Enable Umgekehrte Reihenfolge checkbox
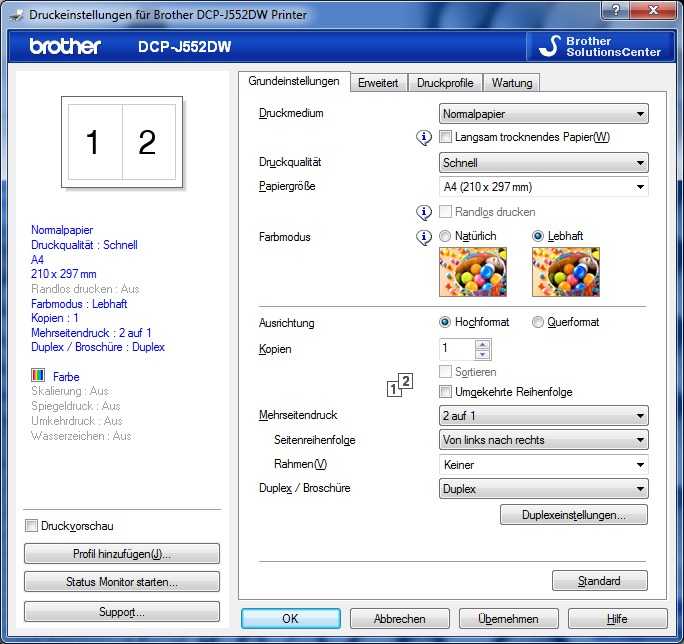The image size is (684, 644). [x=445, y=391]
